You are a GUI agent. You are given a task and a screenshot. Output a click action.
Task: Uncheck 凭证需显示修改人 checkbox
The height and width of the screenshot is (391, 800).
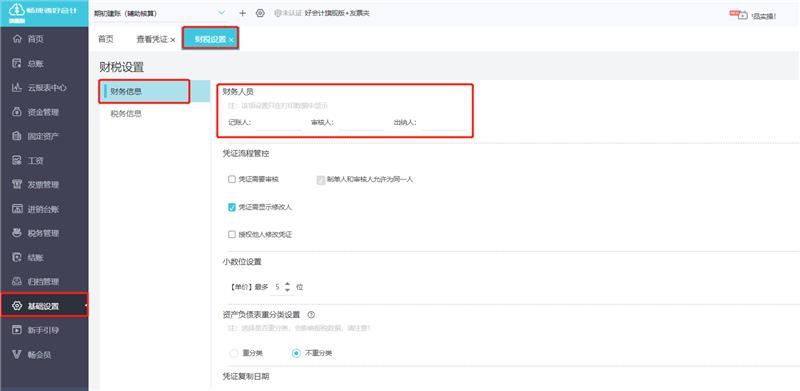pyautogui.click(x=232, y=207)
